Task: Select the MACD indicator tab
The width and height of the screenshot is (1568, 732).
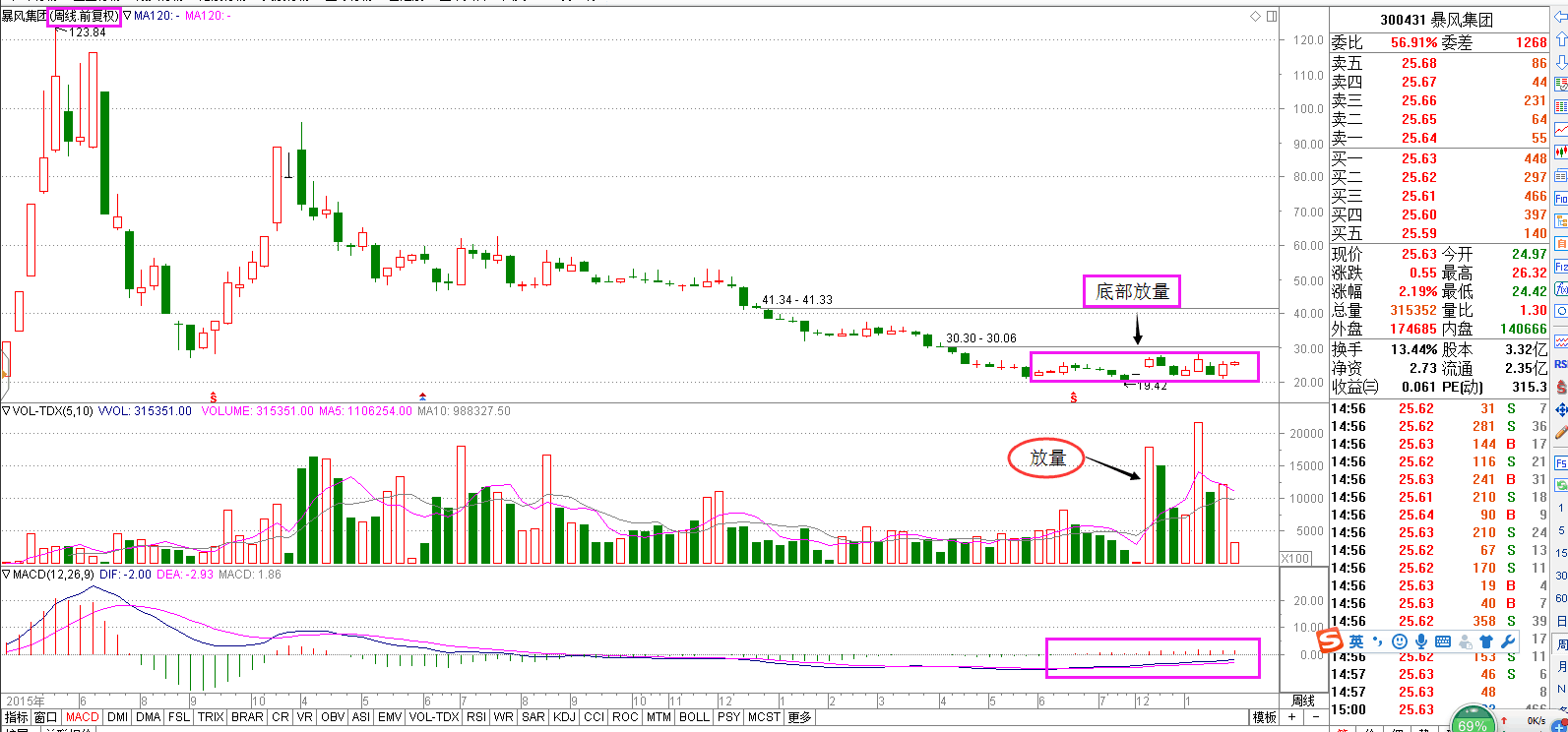Action: [83, 717]
